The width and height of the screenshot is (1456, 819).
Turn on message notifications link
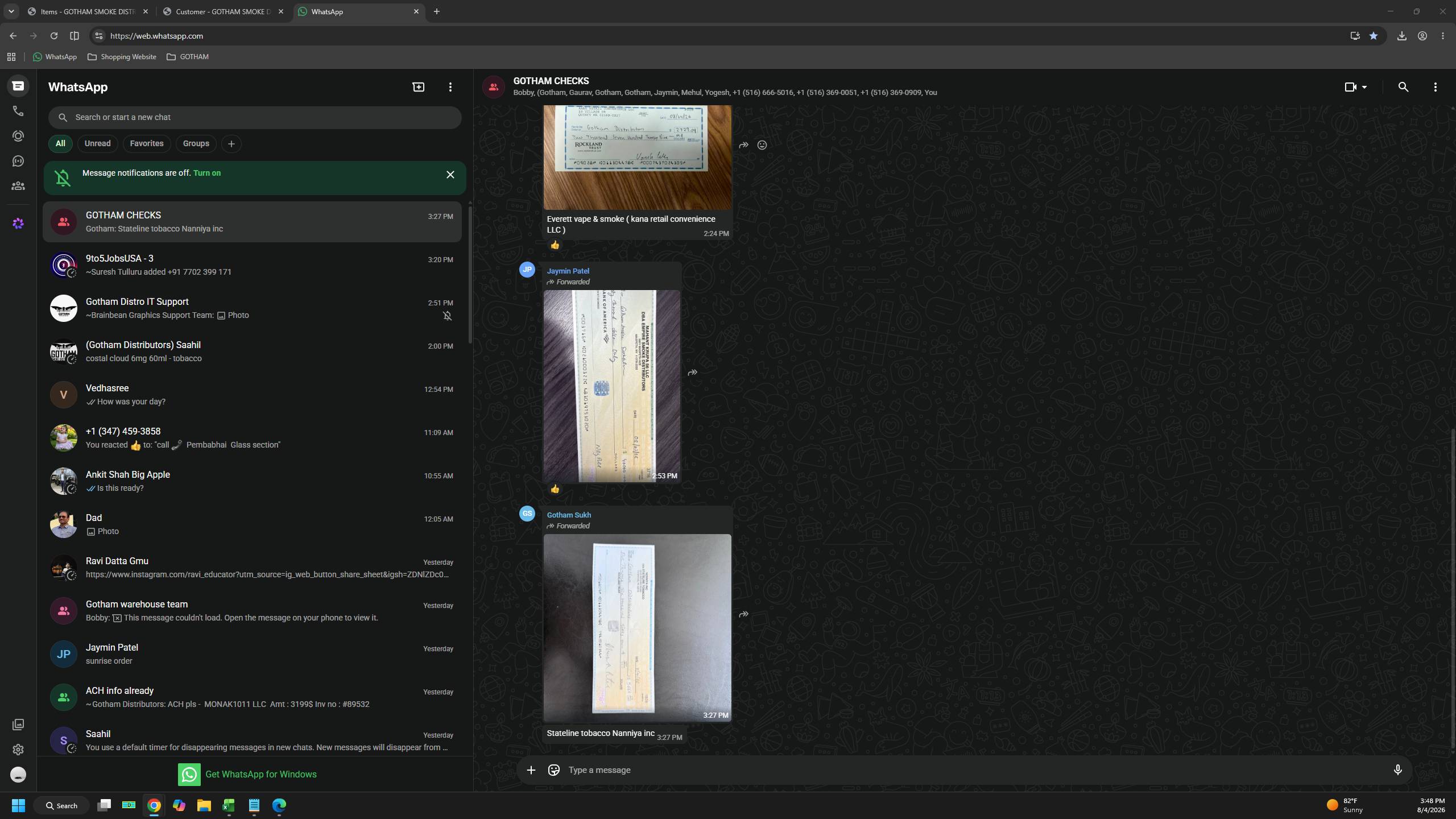coord(207,173)
